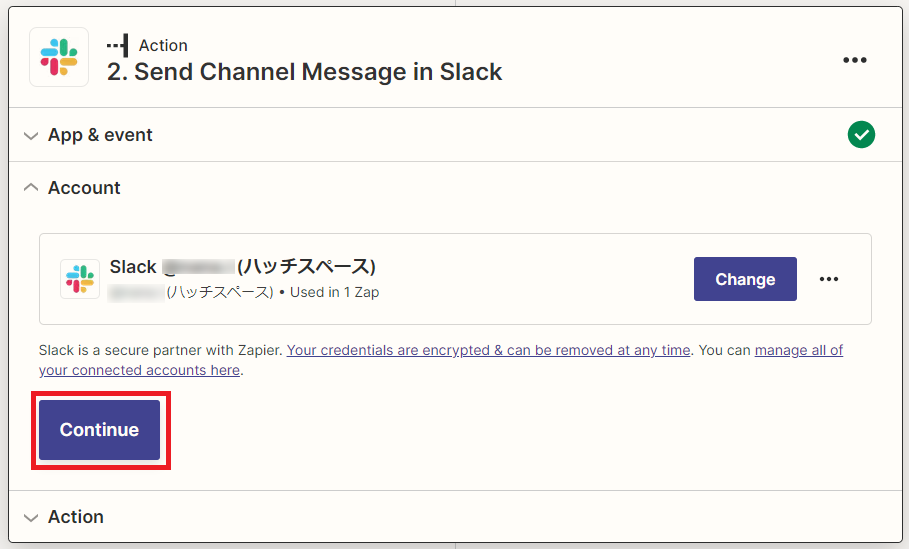This screenshot has height=549, width=909.
Task: Click the Change account button
Action: coord(745,279)
